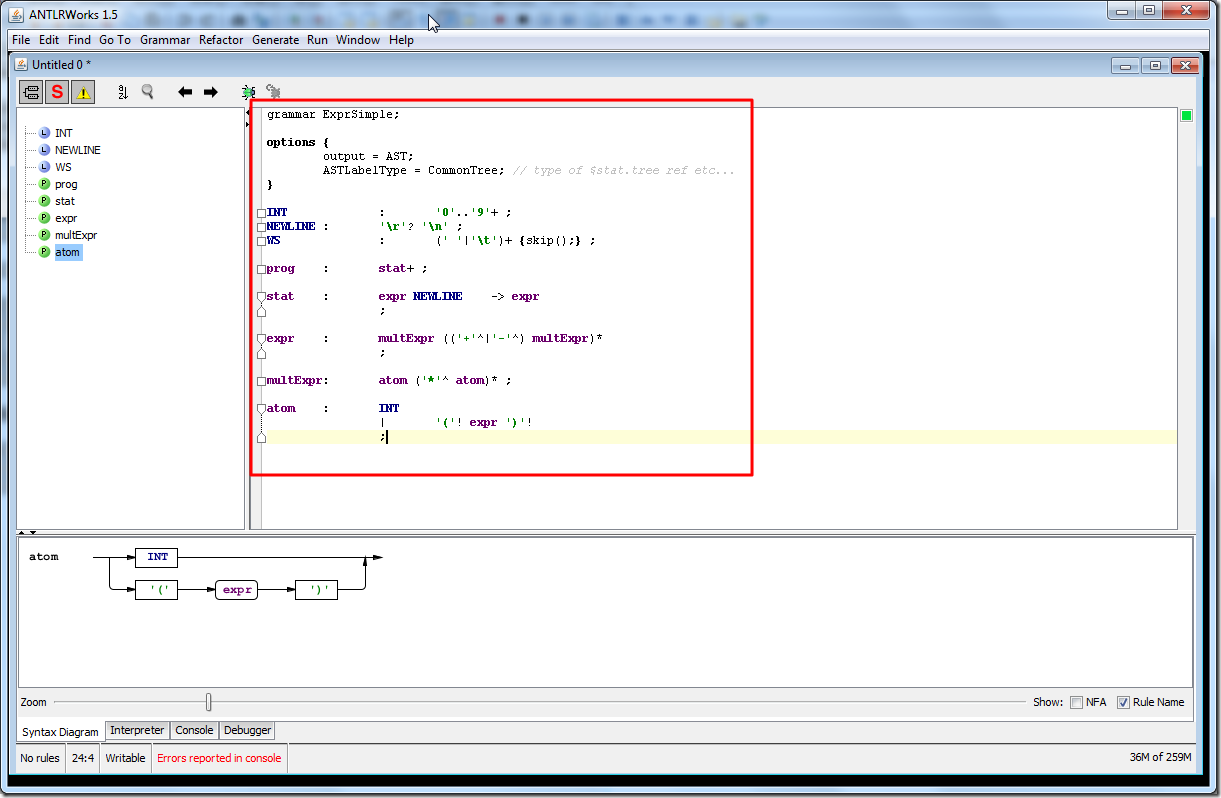
Task: Click the diagram Zoom slider handle
Action: (x=208, y=702)
